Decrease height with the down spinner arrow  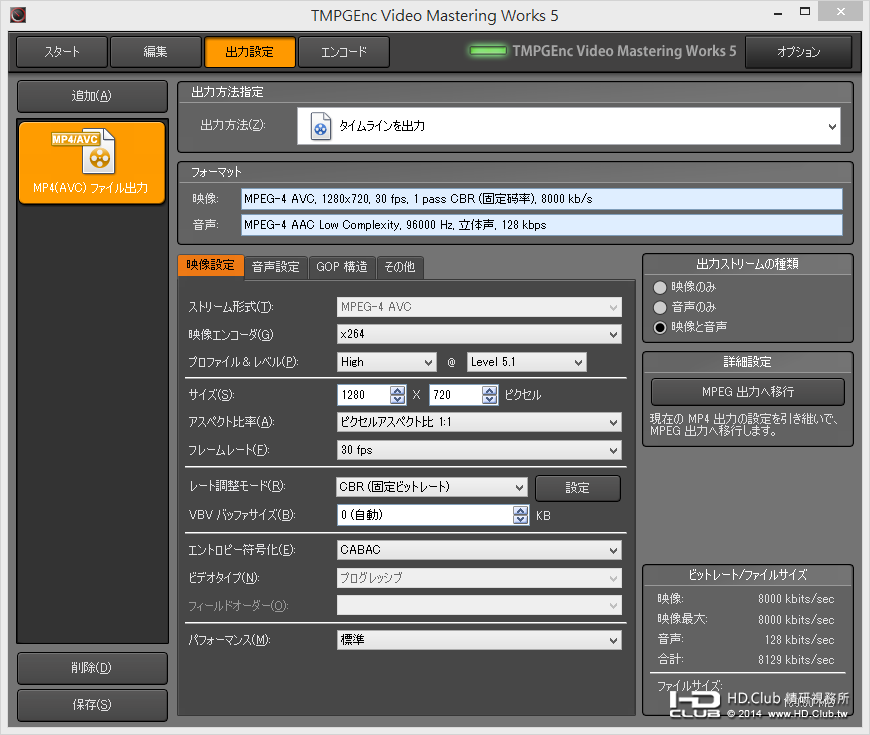pyautogui.click(x=489, y=400)
